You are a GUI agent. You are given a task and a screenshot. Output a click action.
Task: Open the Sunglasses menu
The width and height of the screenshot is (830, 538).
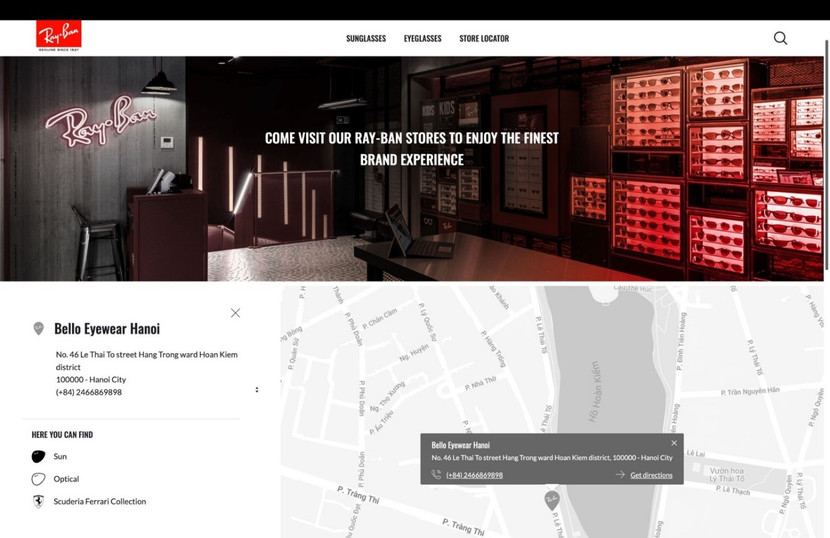[x=366, y=38]
